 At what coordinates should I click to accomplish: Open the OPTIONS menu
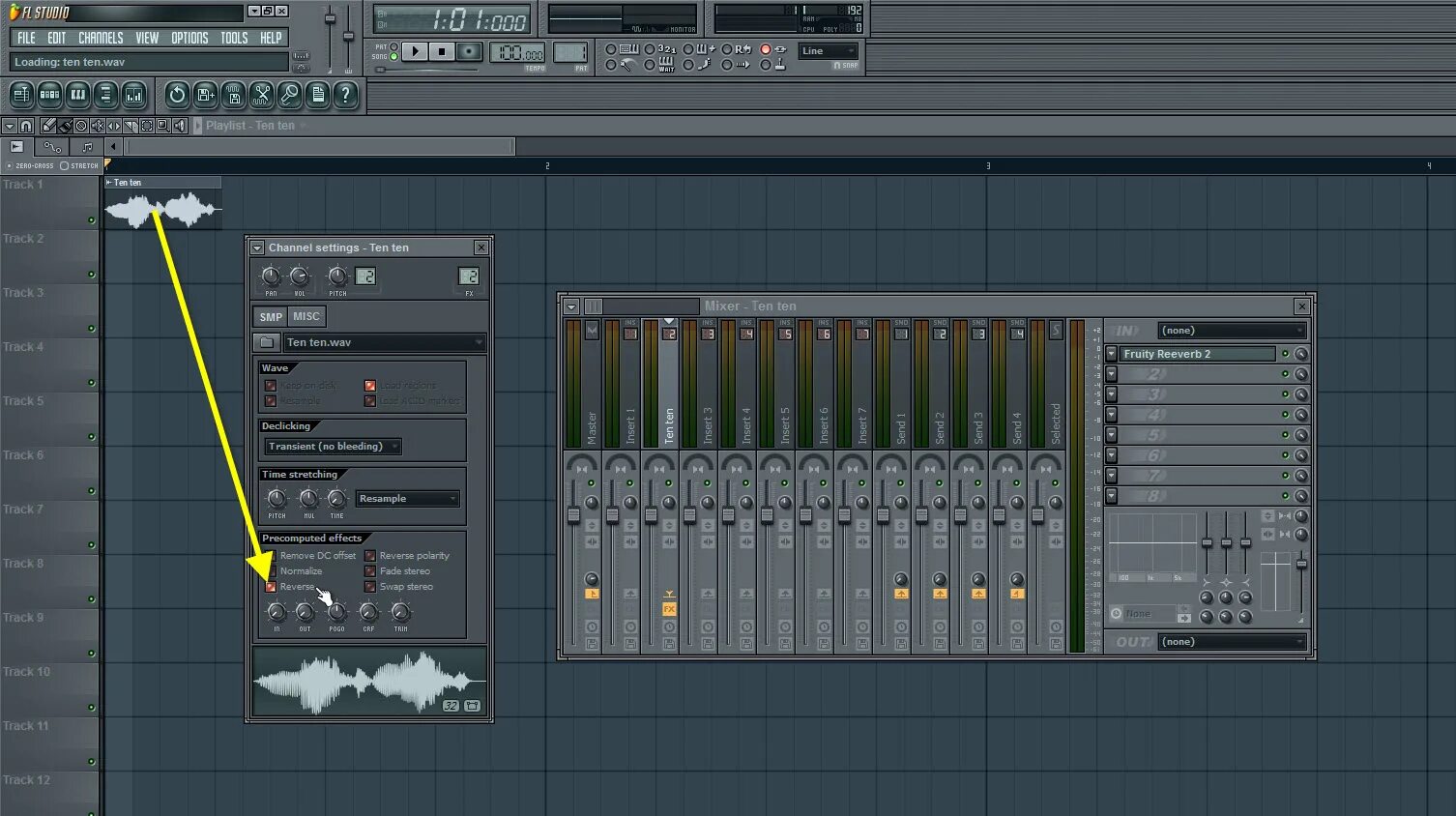189,38
